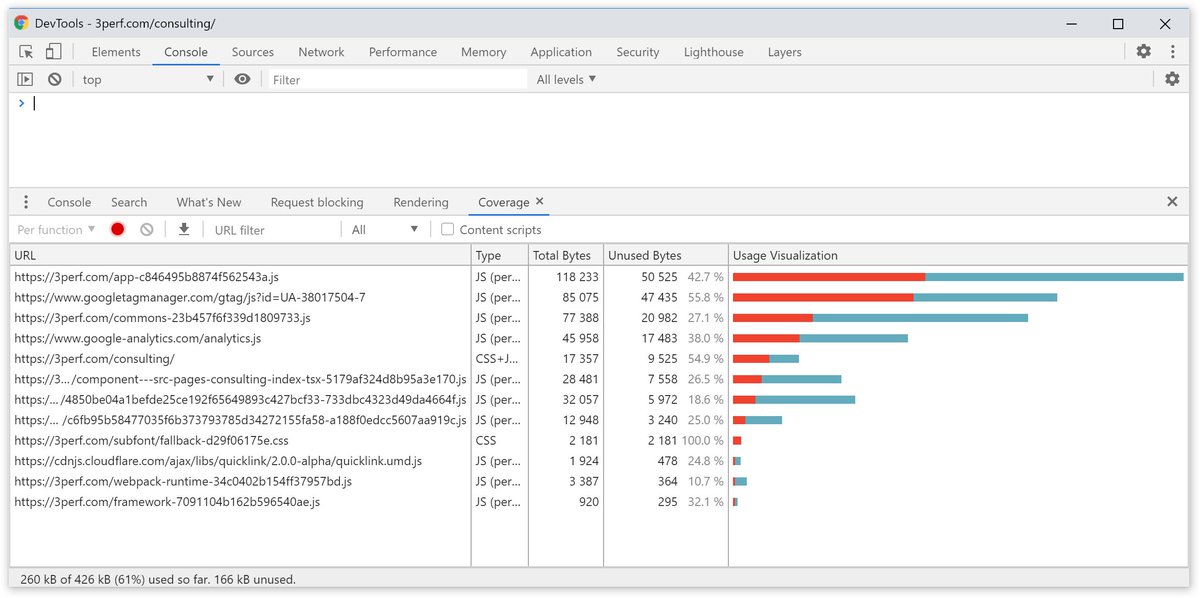Open console settings gear icon
This screenshot has width=1200, height=598.
(x=1172, y=79)
